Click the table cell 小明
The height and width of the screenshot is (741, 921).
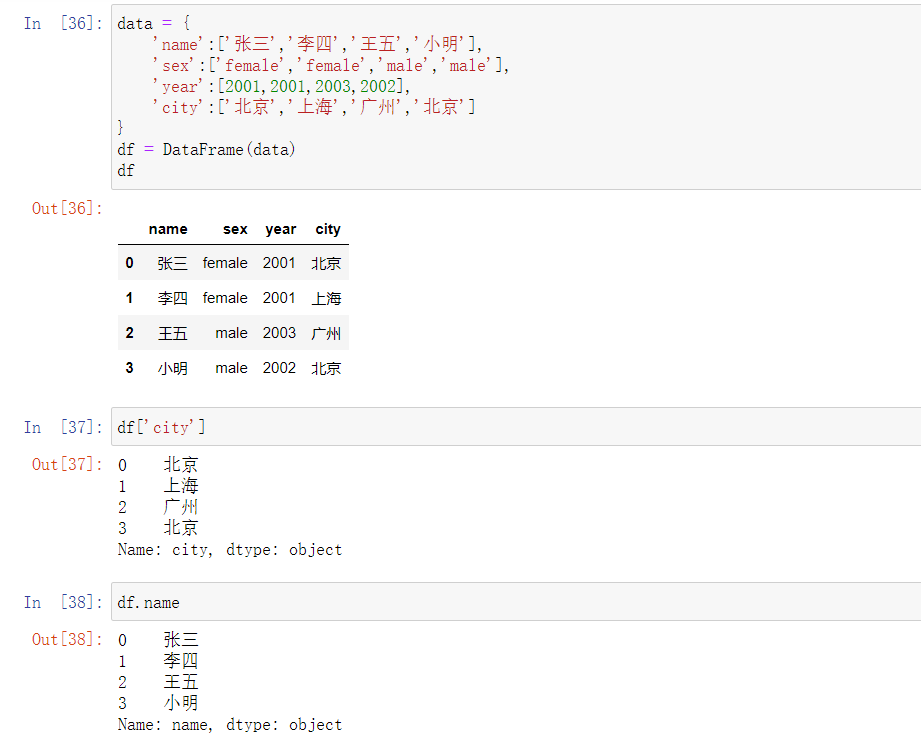coord(173,368)
